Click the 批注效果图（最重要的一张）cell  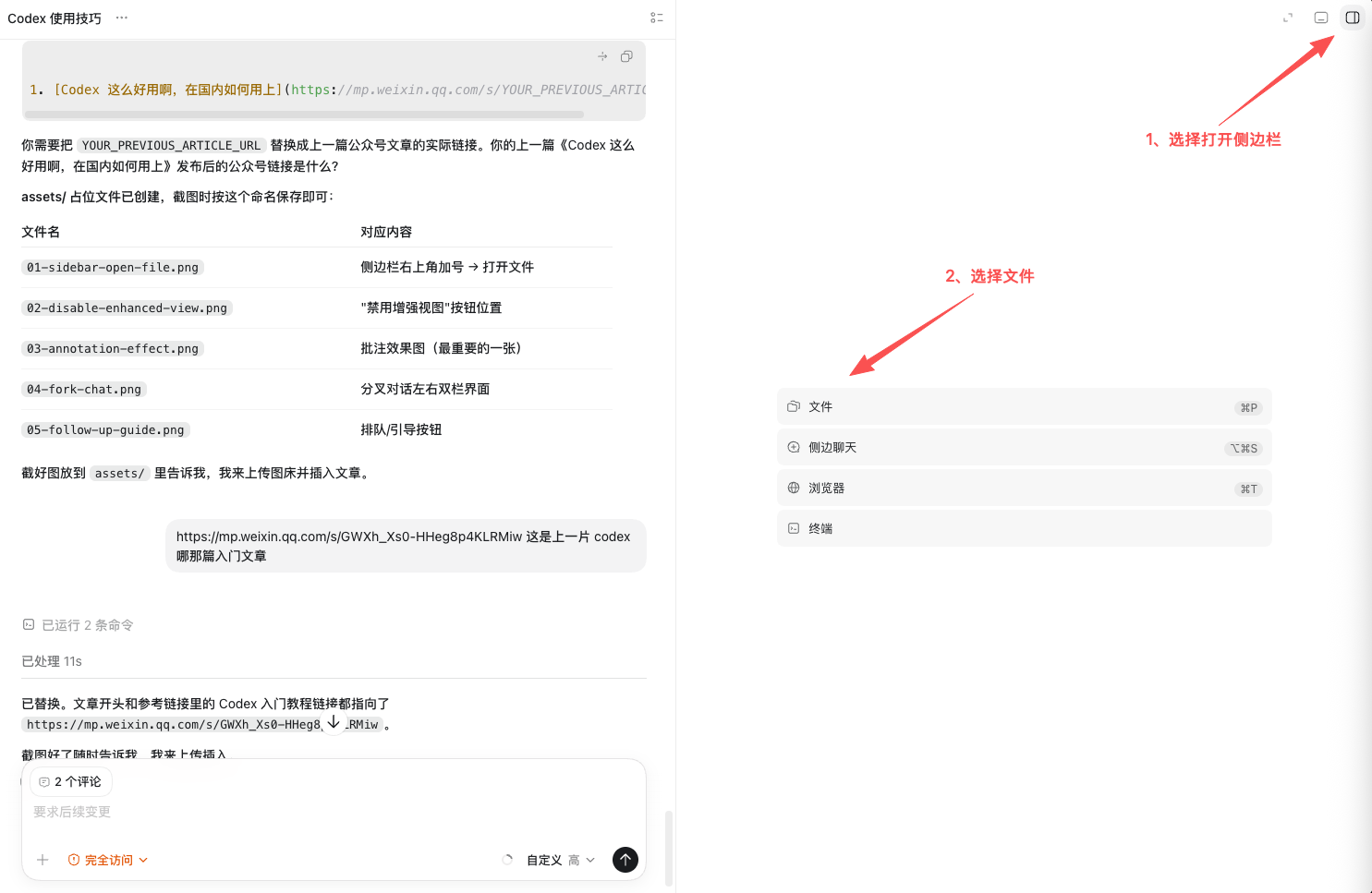pyautogui.click(x=444, y=348)
